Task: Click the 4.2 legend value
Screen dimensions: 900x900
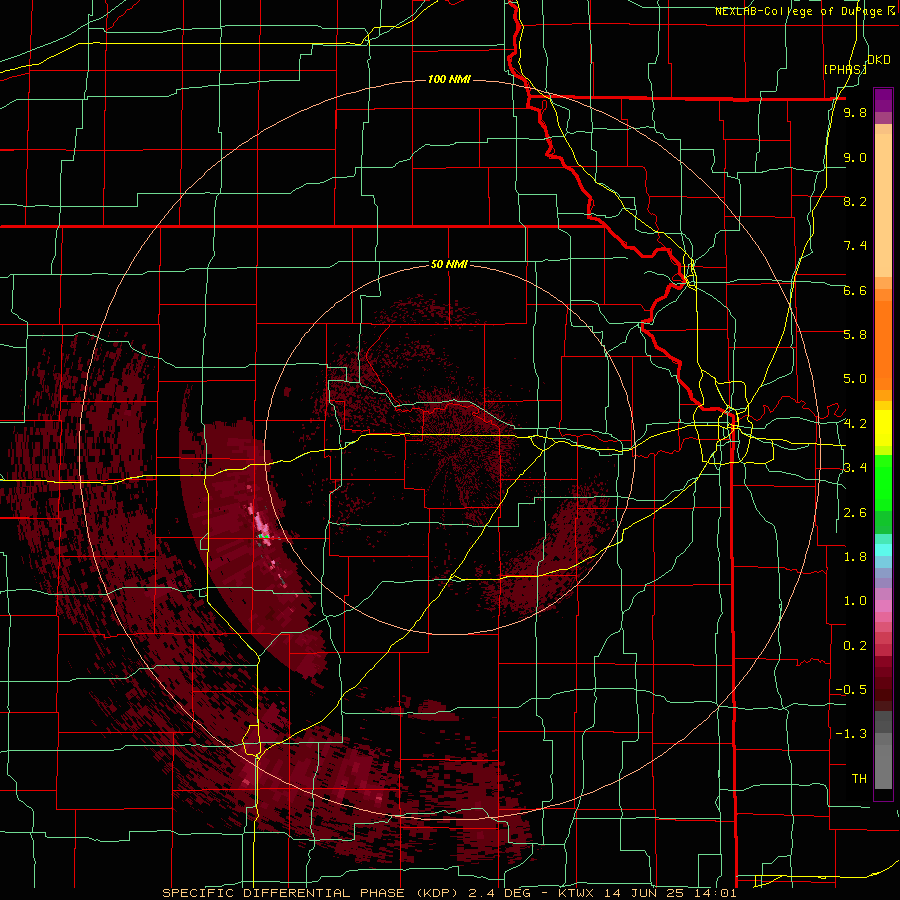Action: coord(855,424)
